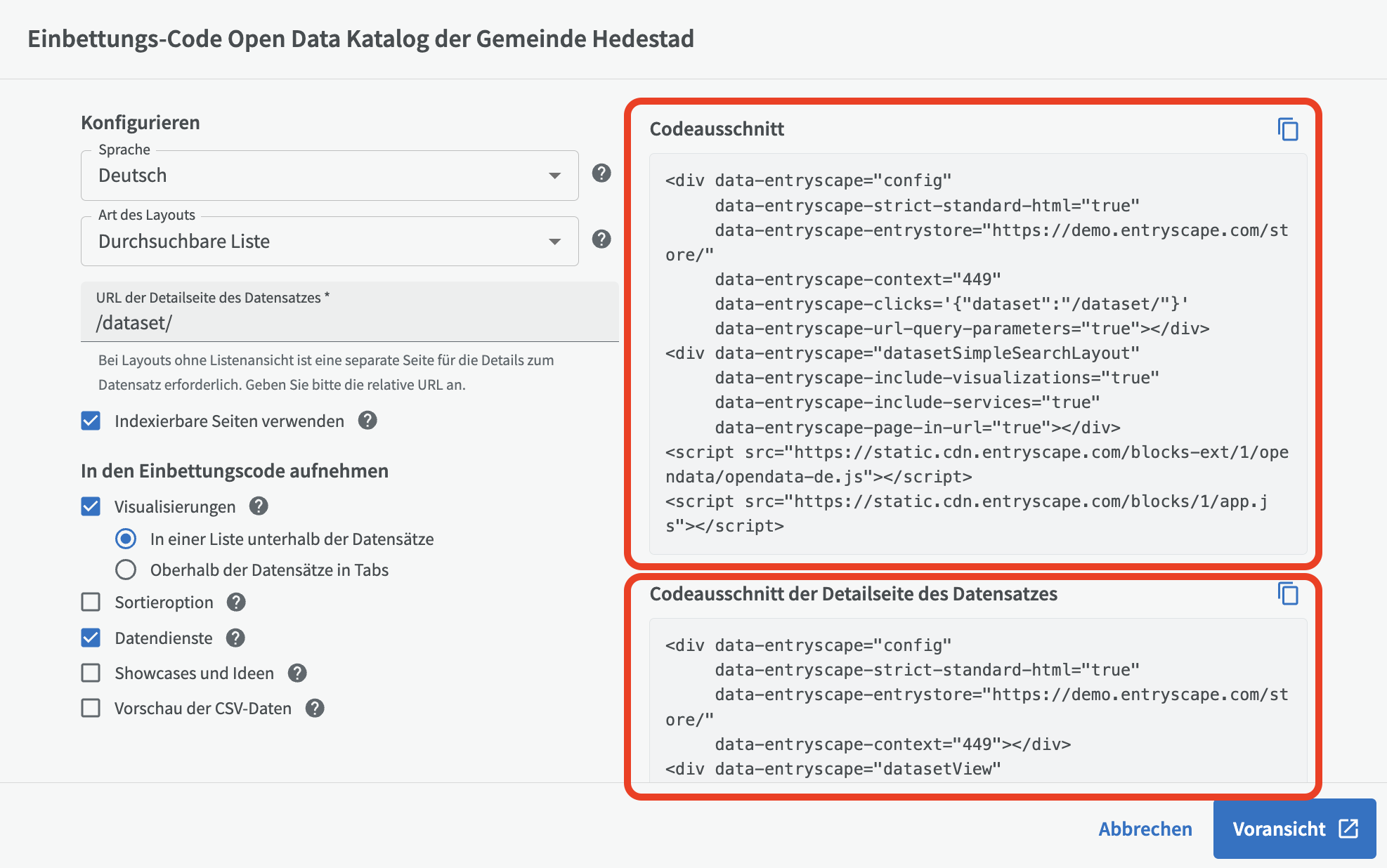Show help for Visualisierungen option
The width and height of the screenshot is (1387, 868).
[x=259, y=506]
